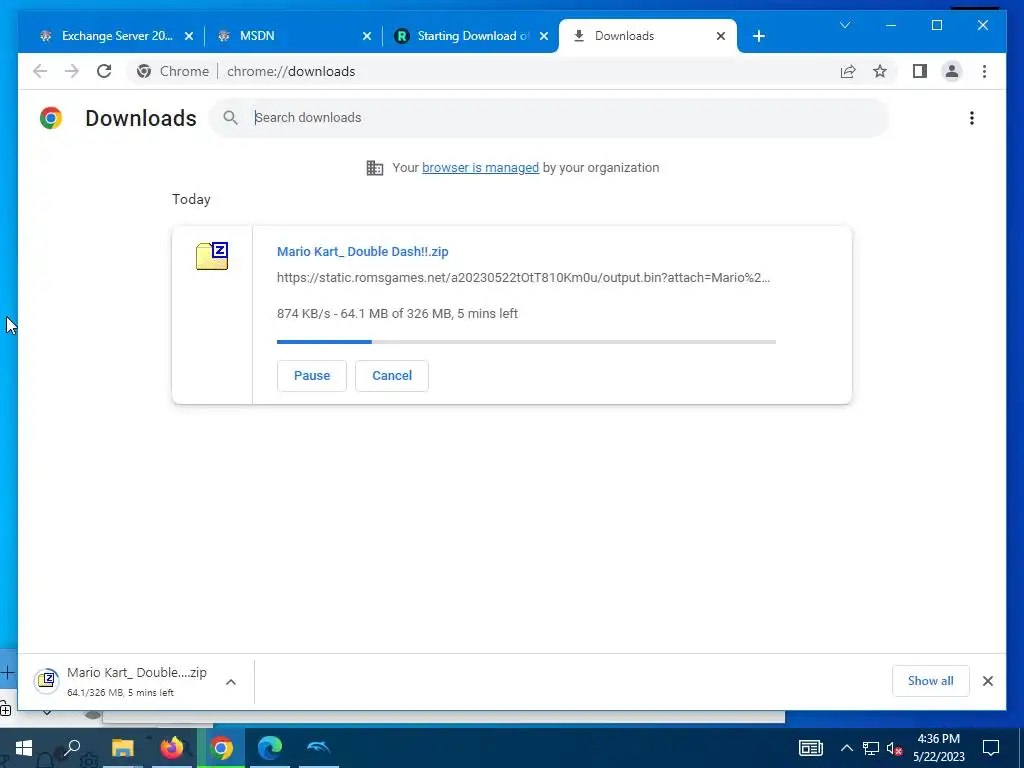Viewport: 1024px width, 768px height.
Task: Launch Microsoft Edge from taskbar
Action: pos(270,748)
